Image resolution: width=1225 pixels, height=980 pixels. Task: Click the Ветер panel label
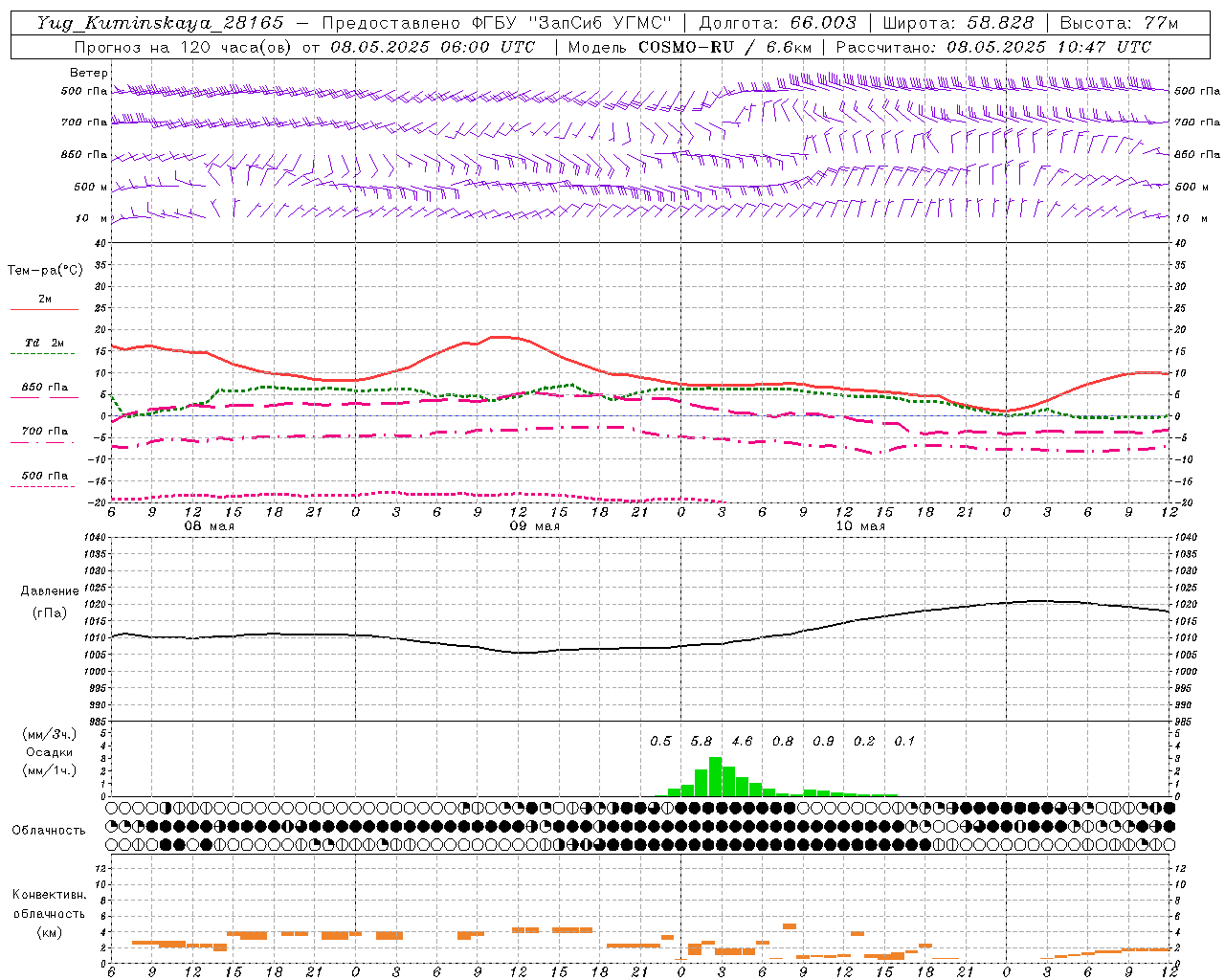click(x=89, y=73)
